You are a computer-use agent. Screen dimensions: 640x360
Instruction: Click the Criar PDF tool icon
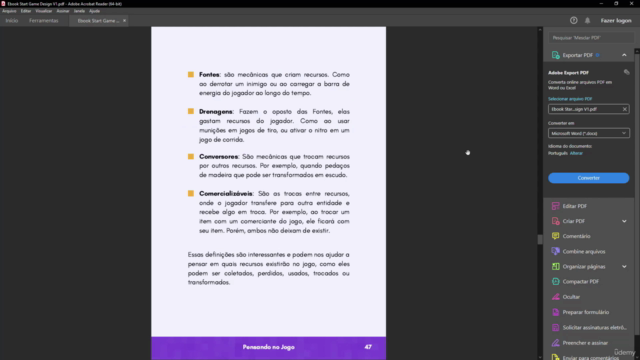555,221
